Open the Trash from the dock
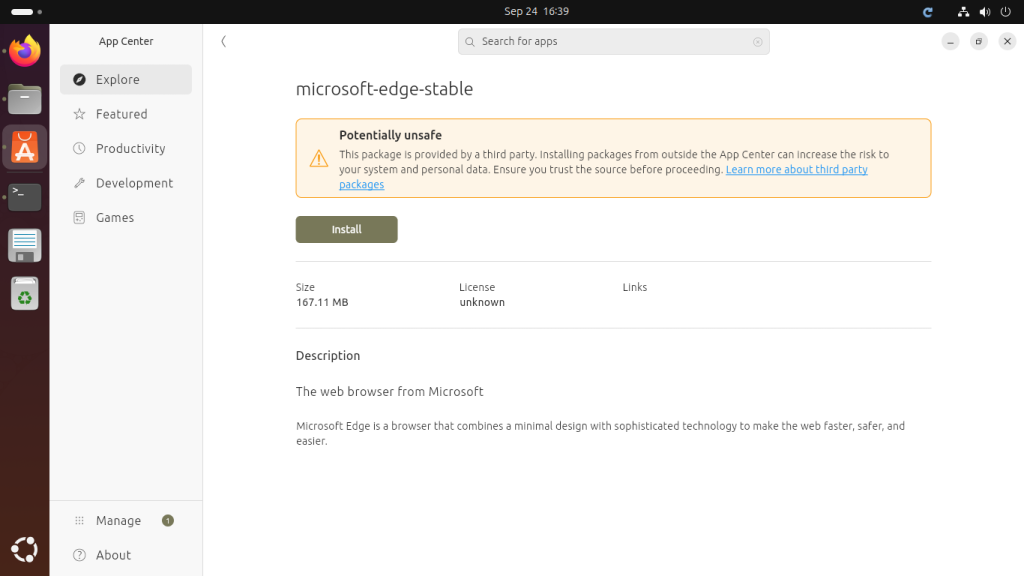This screenshot has width=1024, height=576. pyautogui.click(x=25, y=294)
